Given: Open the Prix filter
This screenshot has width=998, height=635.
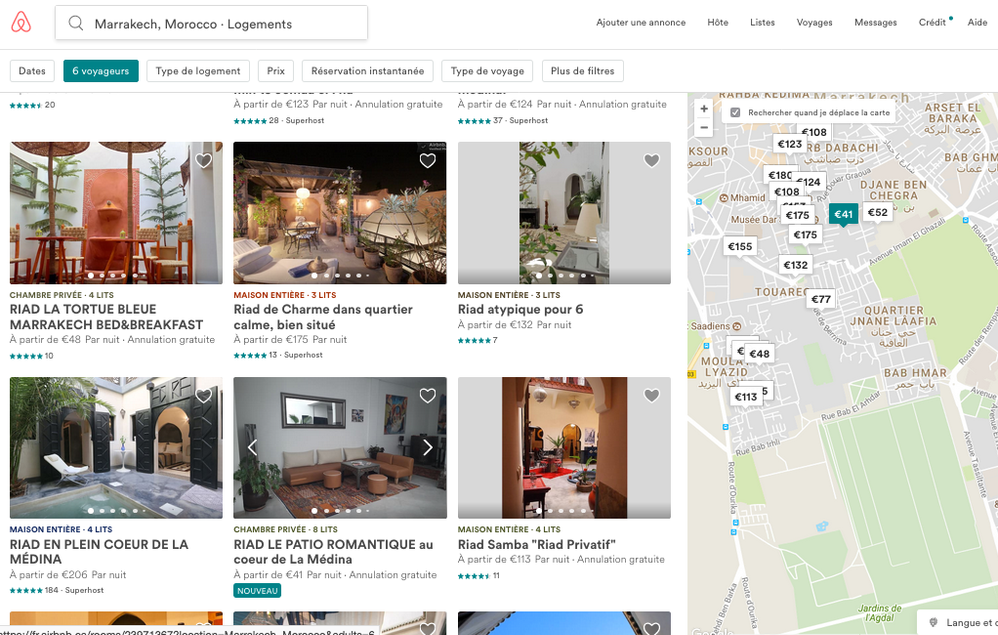Looking at the screenshot, I should pos(275,71).
